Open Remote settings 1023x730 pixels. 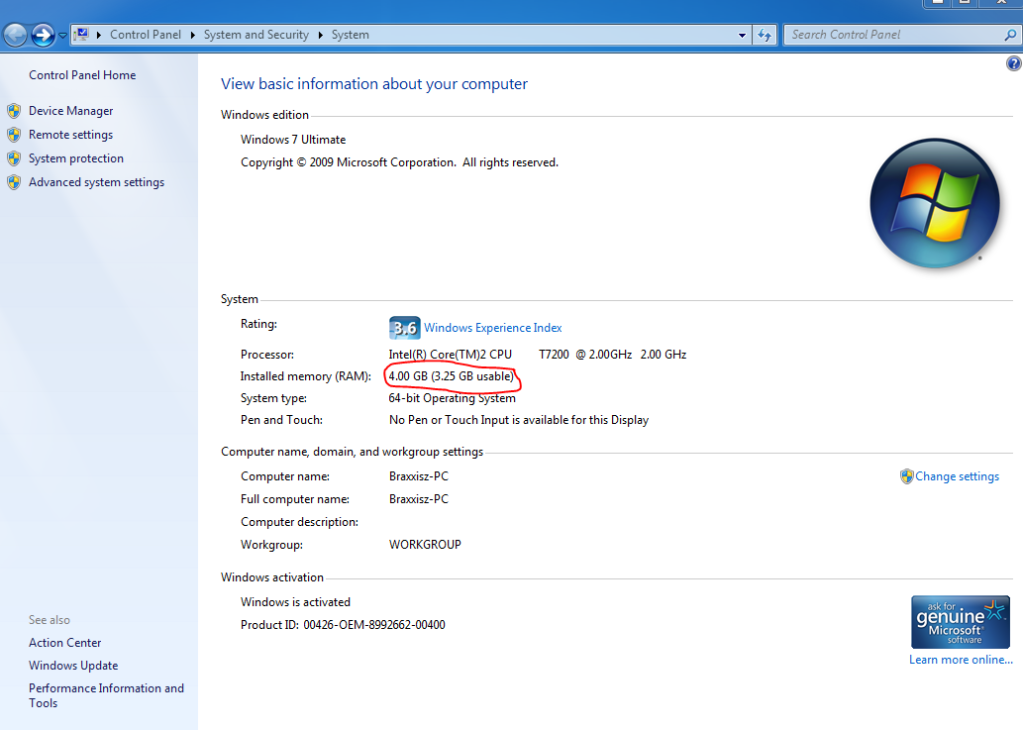[x=70, y=134]
